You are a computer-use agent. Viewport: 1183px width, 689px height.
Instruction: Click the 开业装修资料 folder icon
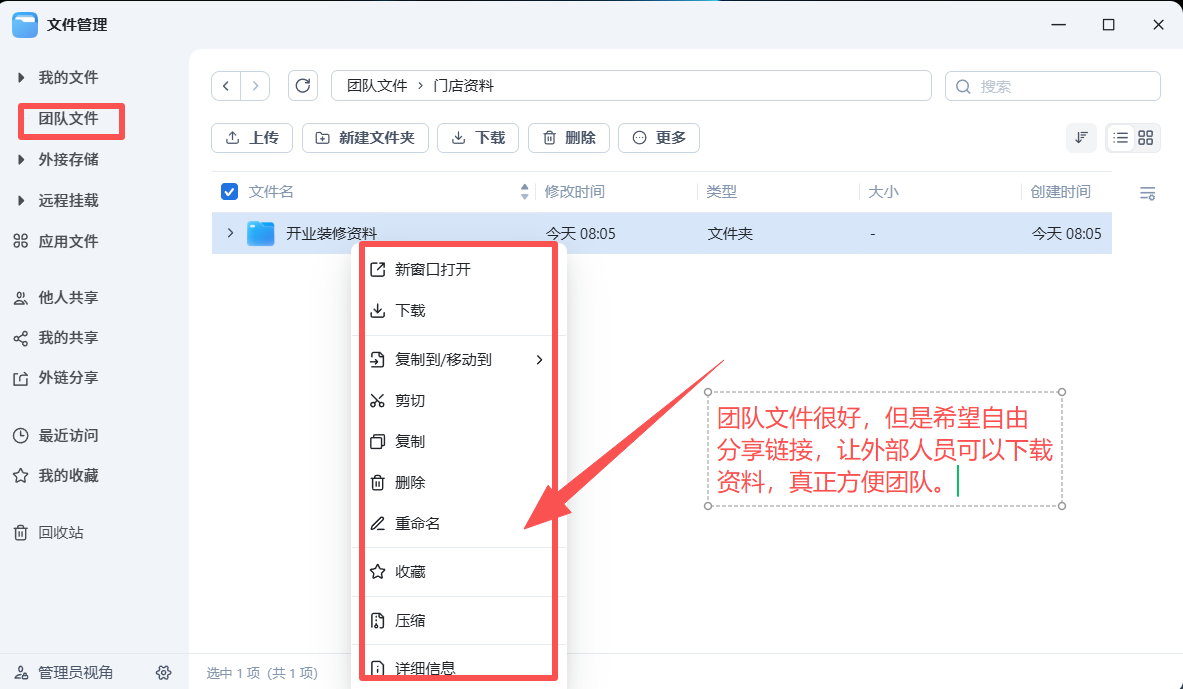tap(260, 233)
